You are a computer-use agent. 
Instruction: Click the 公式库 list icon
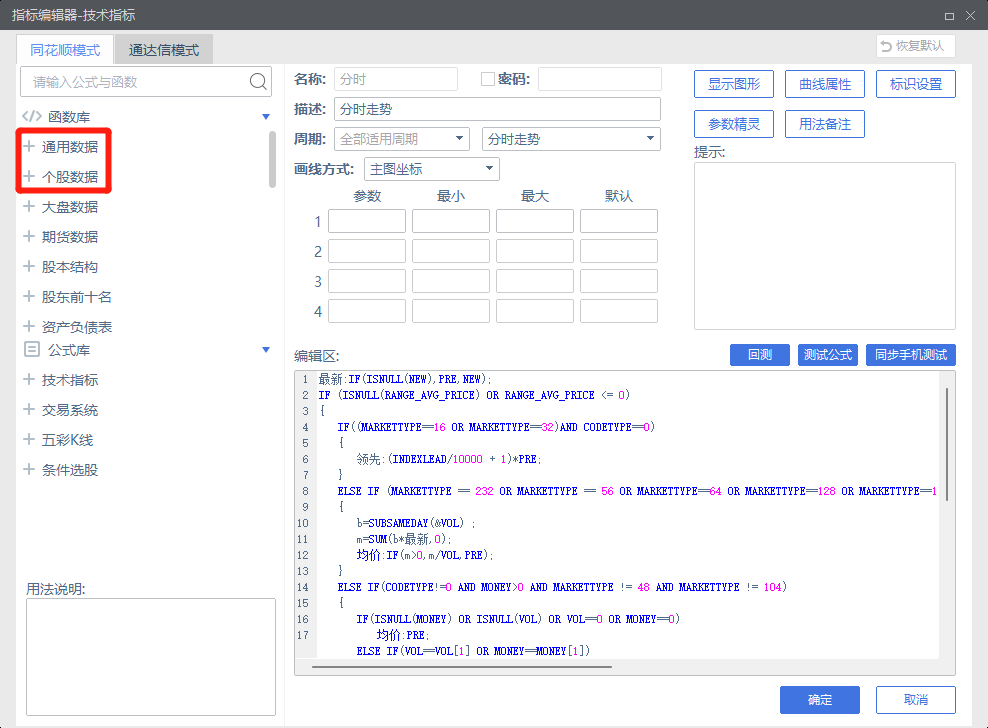32,350
